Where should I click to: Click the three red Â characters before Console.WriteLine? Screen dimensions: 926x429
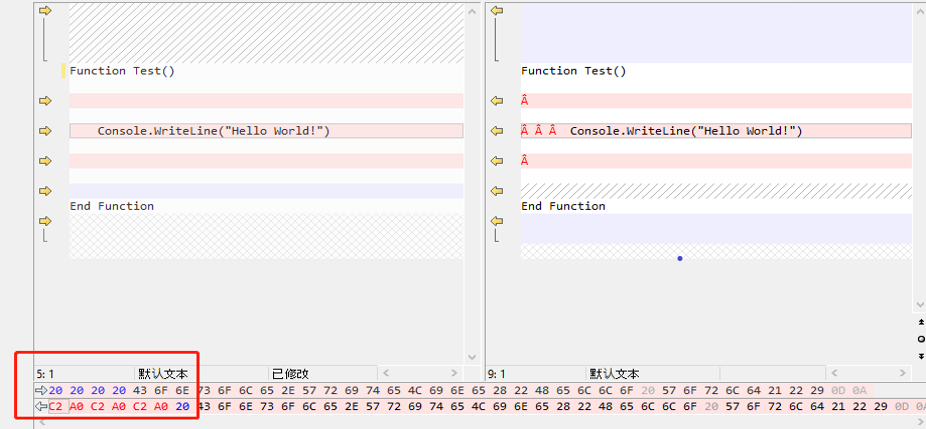(x=539, y=131)
